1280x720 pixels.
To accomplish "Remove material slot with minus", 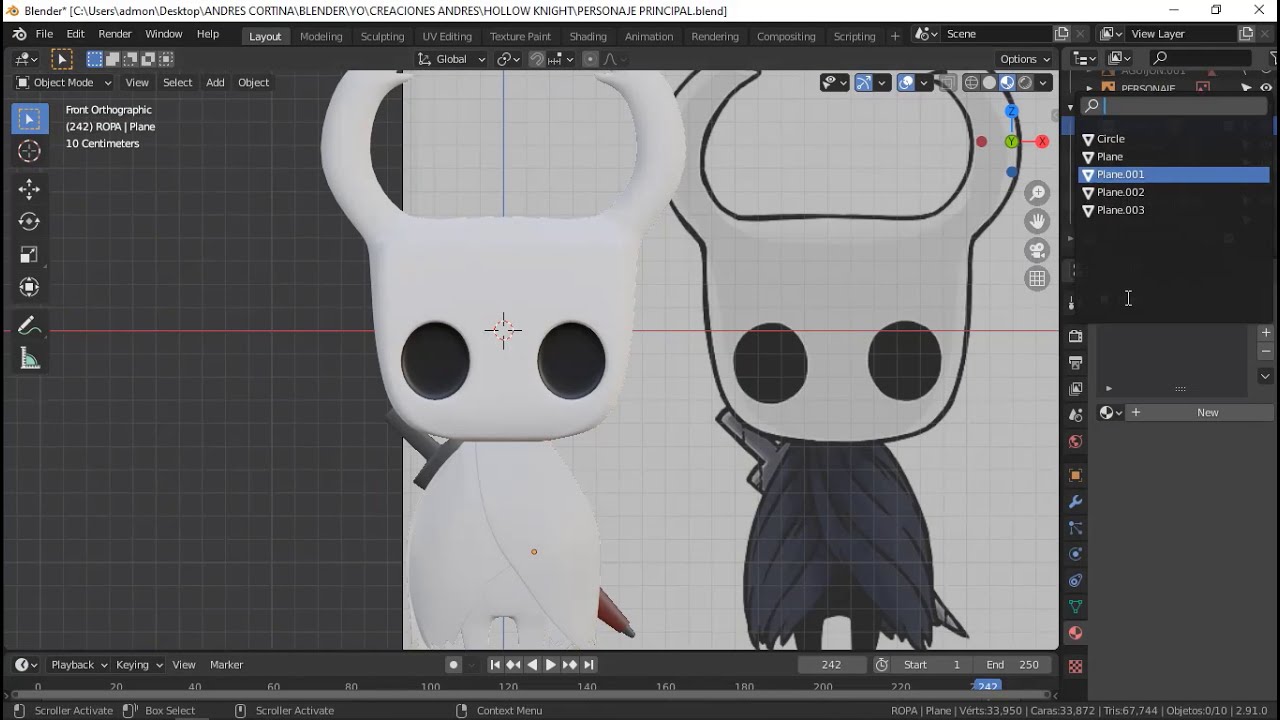I will tap(1265, 352).
